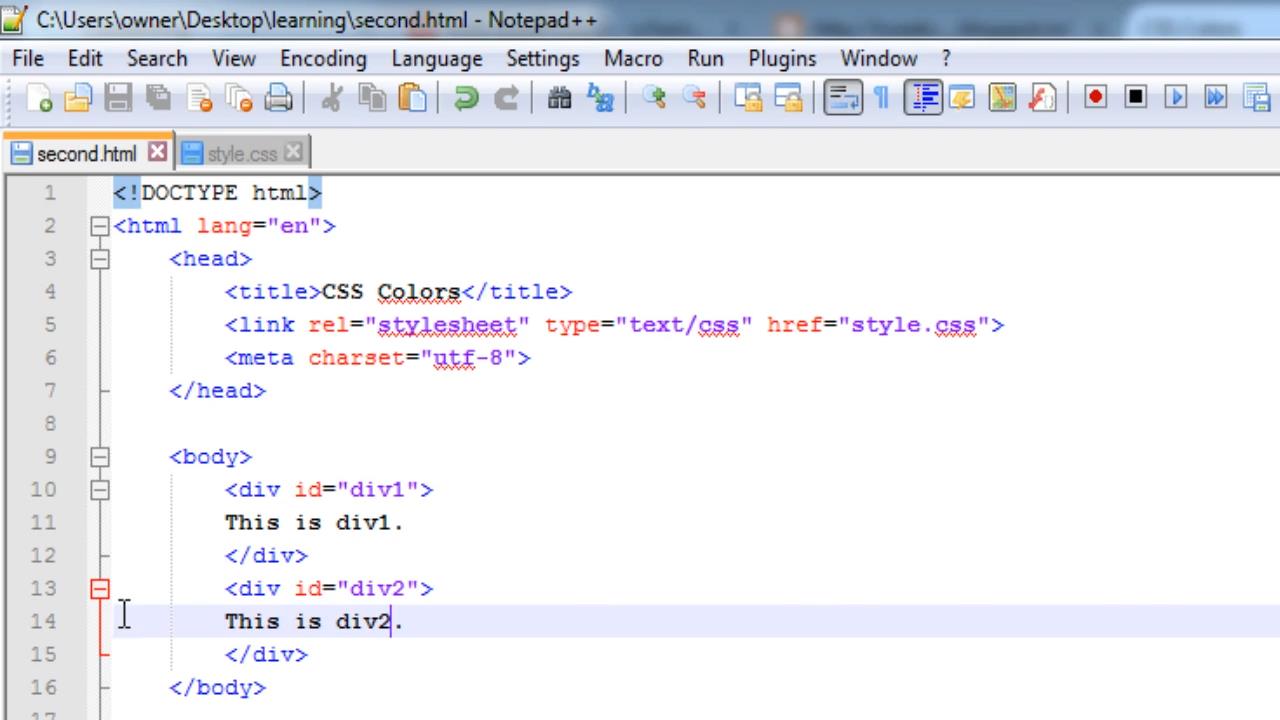This screenshot has height=720, width=1280.
Task: Click the 'style.css' href value
Action: 914,325
